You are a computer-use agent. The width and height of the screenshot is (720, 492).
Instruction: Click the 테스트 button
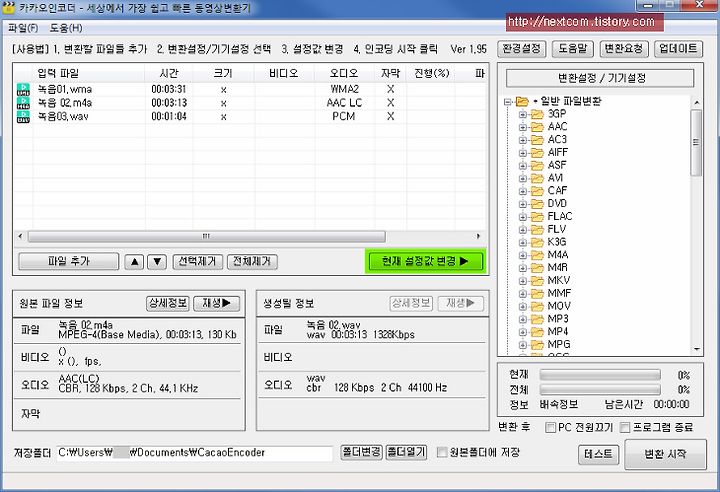598,454
